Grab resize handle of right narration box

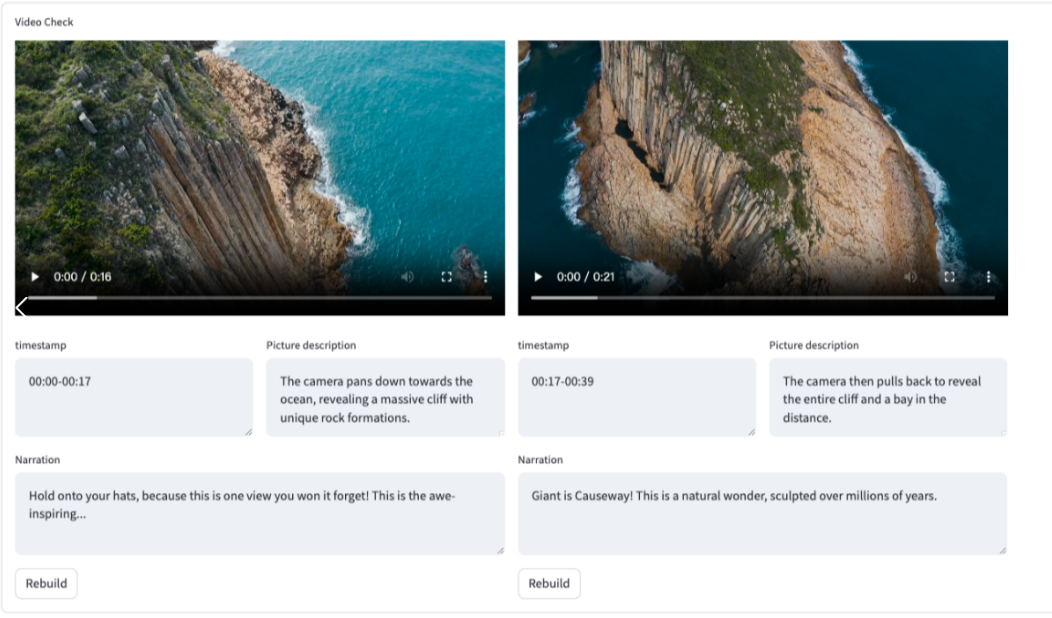(1002, 550)
